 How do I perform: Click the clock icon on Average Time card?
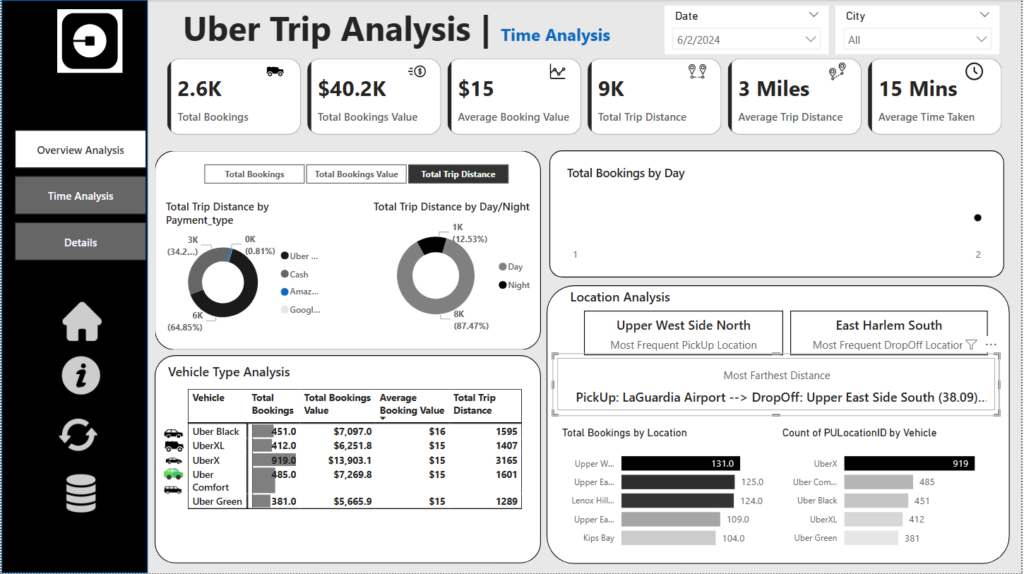click(973, 71)
